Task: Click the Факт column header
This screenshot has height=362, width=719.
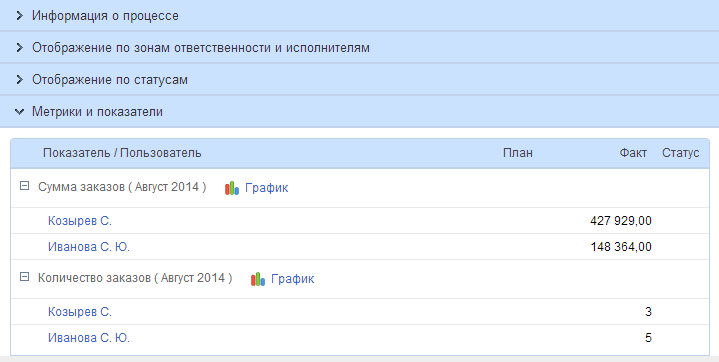Action: (x=633, y=153)
